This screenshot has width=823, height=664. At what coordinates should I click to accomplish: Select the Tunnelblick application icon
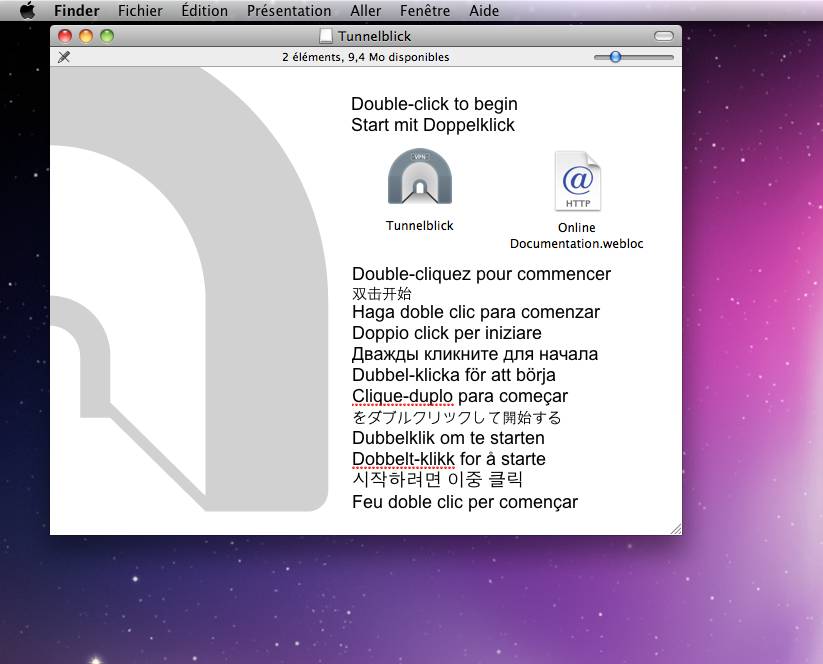420,176
